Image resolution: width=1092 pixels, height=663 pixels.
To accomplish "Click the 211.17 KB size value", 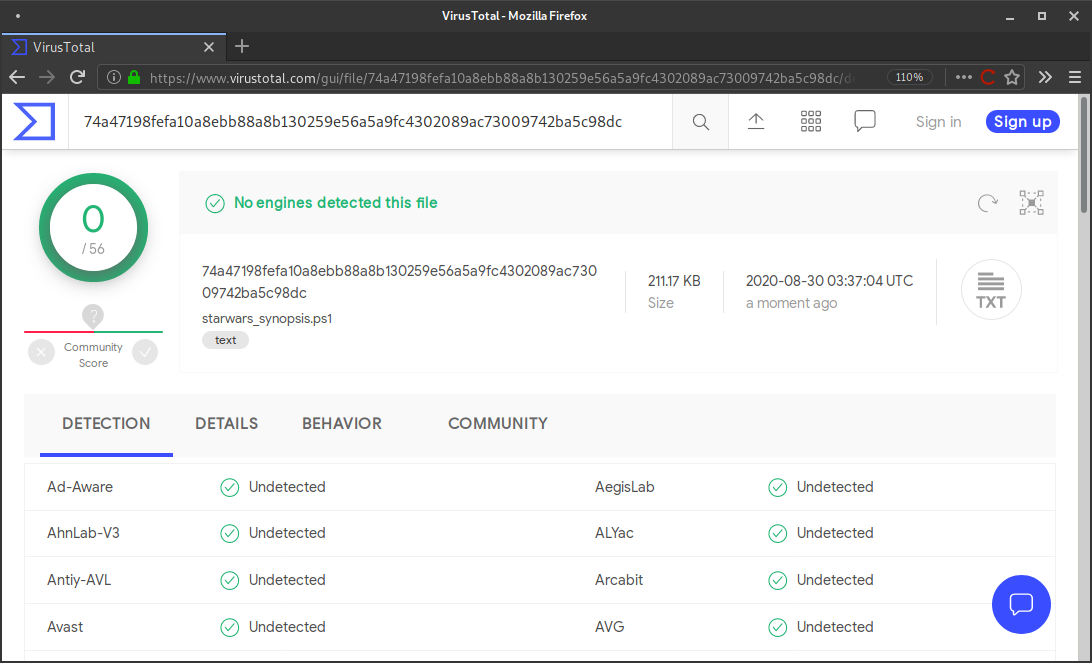I will click(x=674, y=281).
